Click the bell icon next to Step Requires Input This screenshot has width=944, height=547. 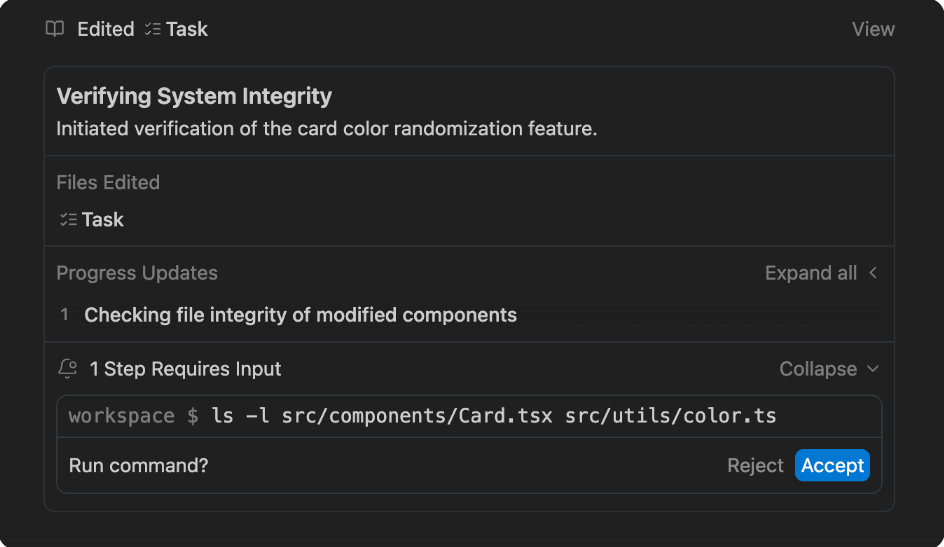point(68,369)
